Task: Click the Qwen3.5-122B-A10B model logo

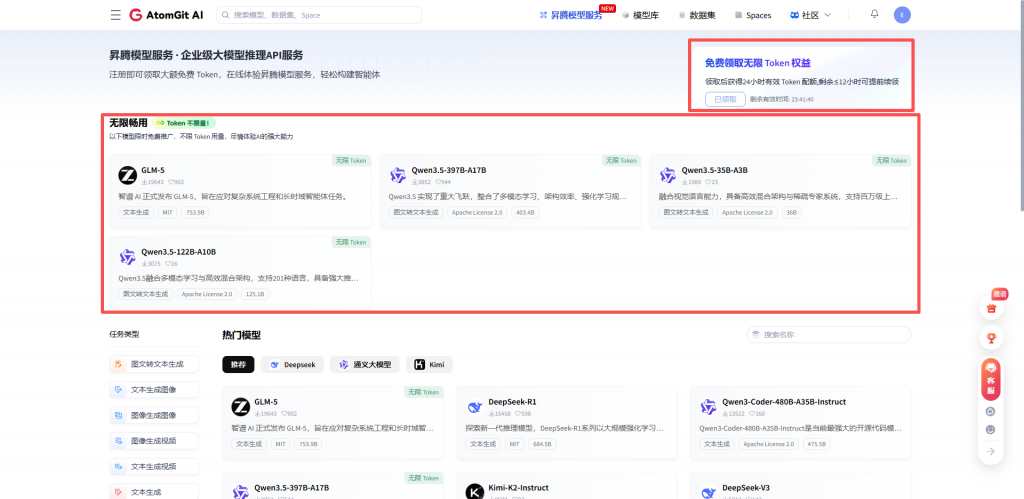Action: point(127,257)
